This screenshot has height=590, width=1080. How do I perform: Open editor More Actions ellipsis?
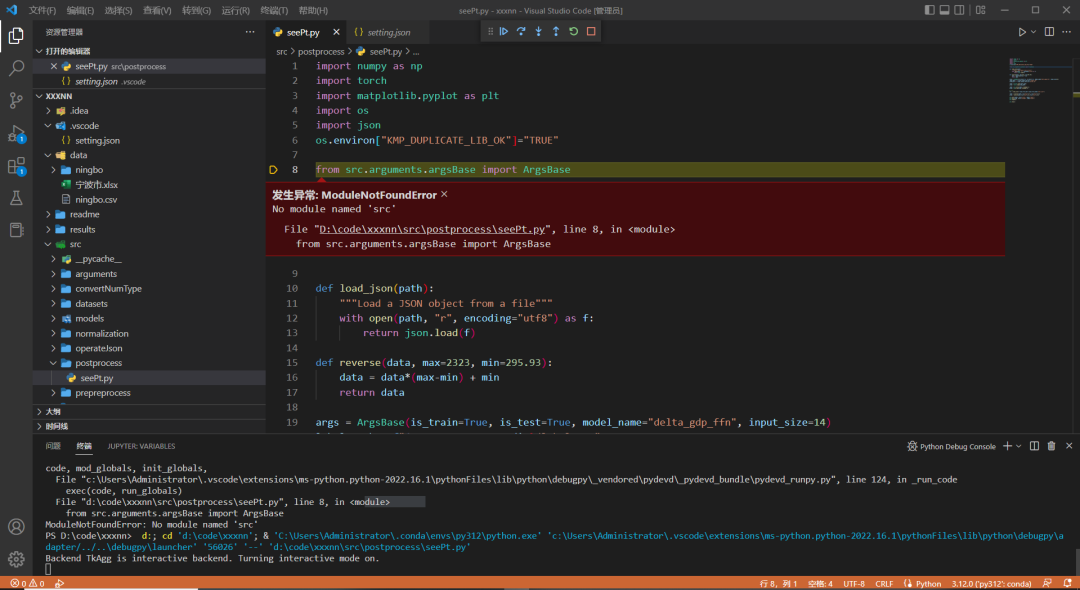pos(1067,32)
